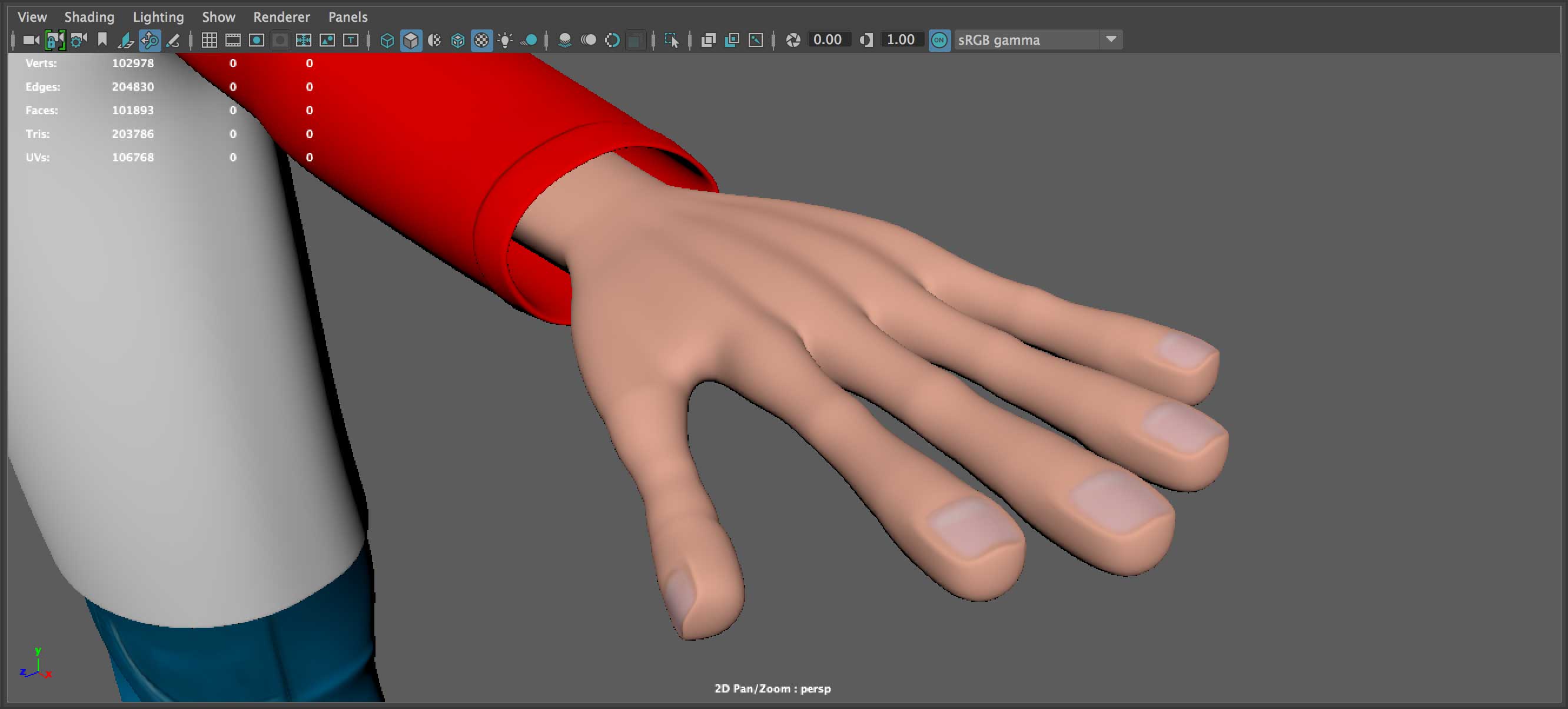Screen dimensions: 1568x709
Task: Toggle the 2D Pan/Zoom tool
Action: (x=150, y=40)
